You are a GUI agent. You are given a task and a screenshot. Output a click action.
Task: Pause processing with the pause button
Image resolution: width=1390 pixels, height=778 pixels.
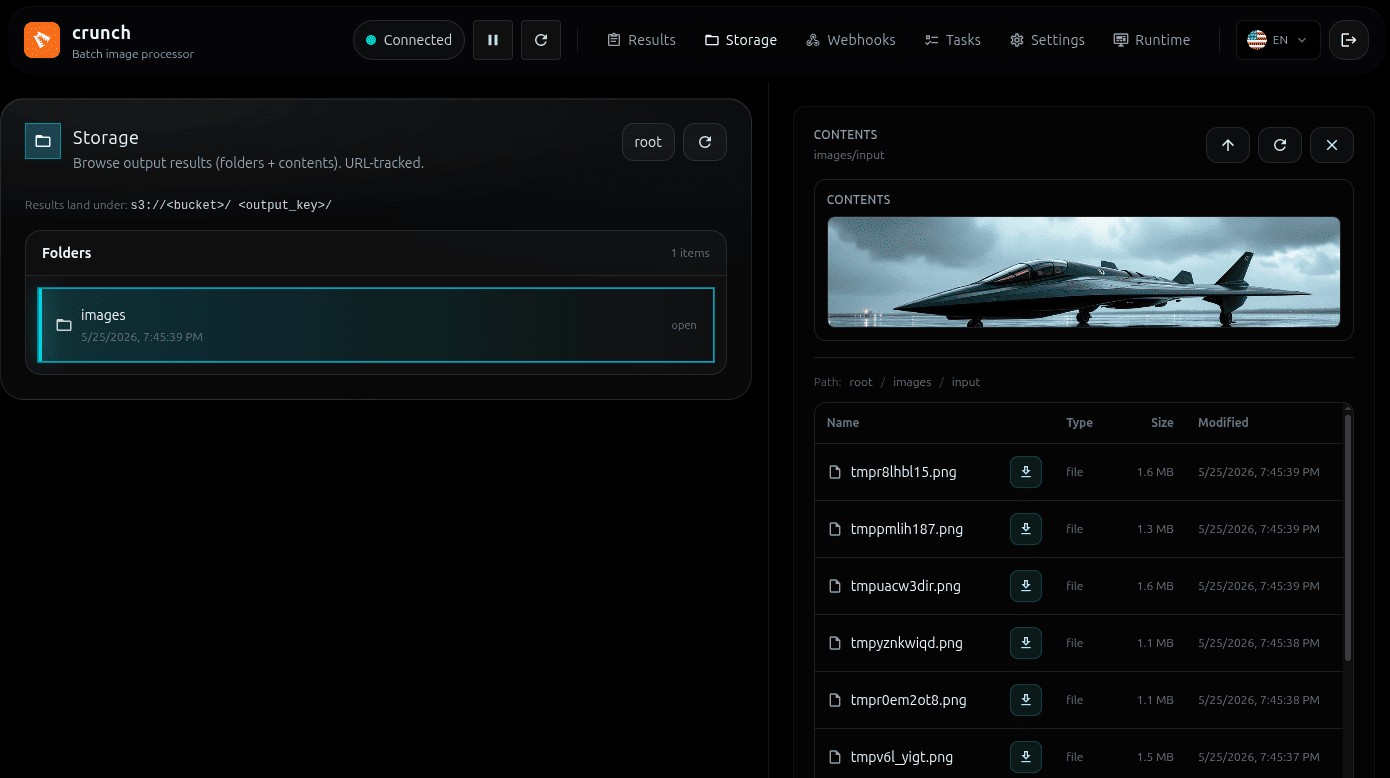point(493,40)
